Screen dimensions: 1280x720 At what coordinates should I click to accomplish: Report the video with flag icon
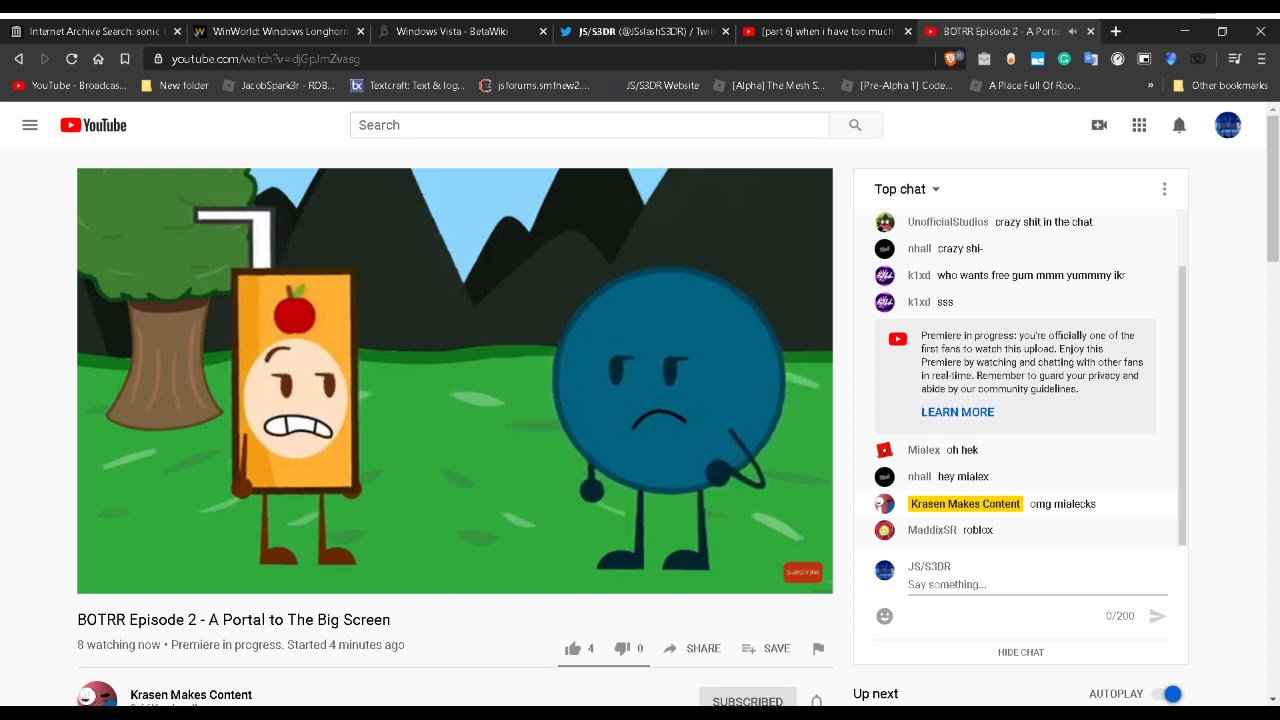click(818, 648)
